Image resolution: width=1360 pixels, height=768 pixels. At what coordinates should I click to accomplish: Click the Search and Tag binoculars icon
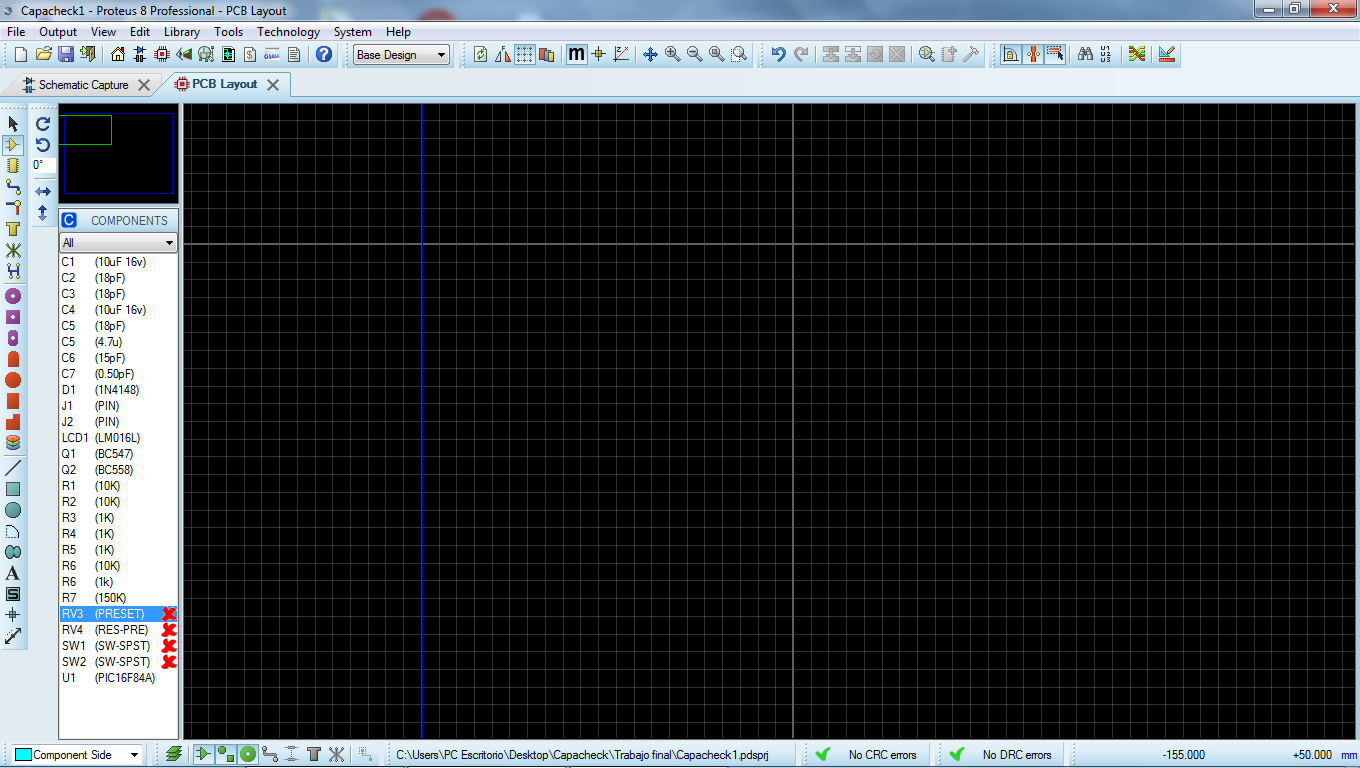pos(1085,54)
